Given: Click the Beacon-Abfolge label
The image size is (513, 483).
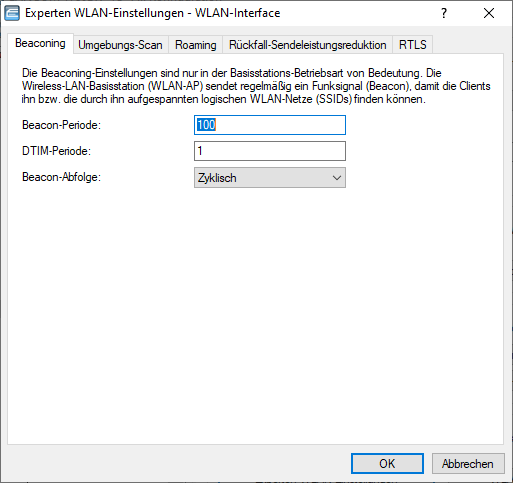Looking at the screenshot, I should (61, 177).
